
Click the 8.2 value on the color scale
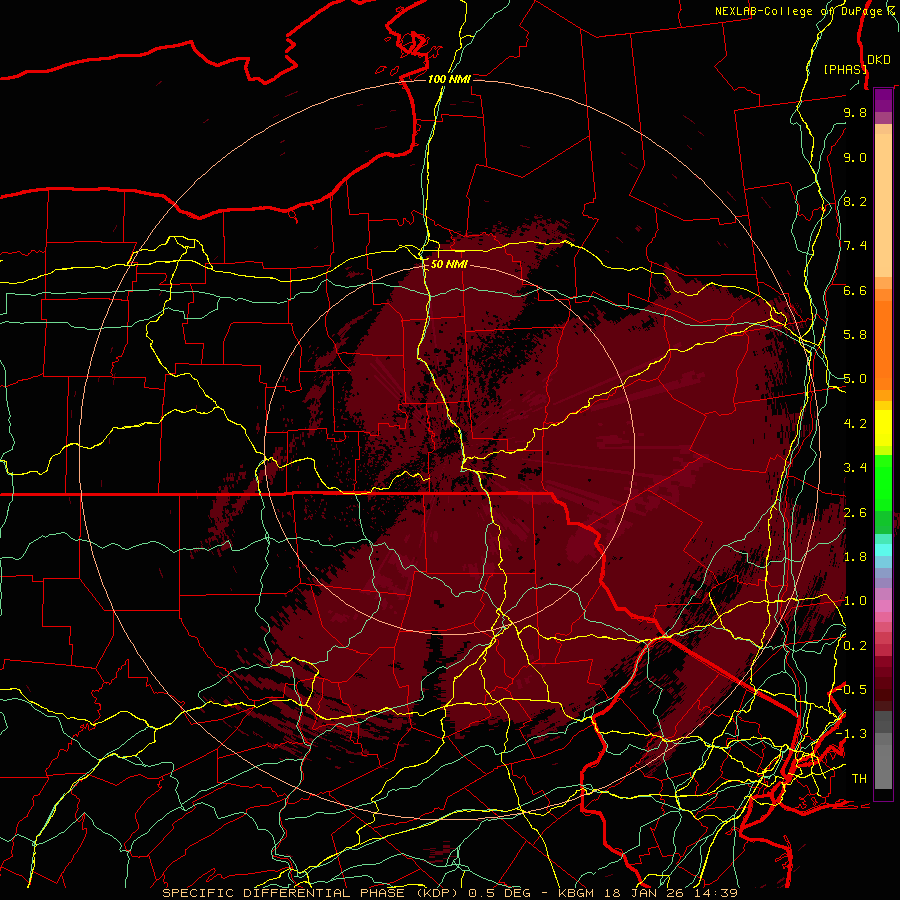pos(855,201)
